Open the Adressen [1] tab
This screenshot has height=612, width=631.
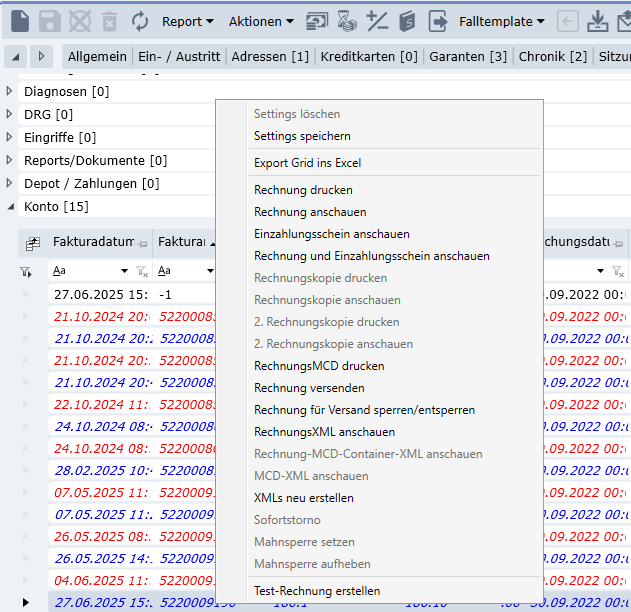point(270,56)
